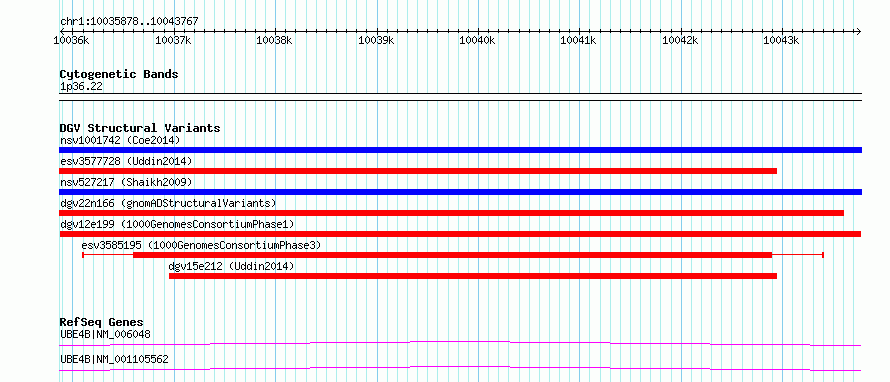Select dgv12e199 1000 Genomes Phase1 red bar
The image size is (890, 382).
[460, 234]
